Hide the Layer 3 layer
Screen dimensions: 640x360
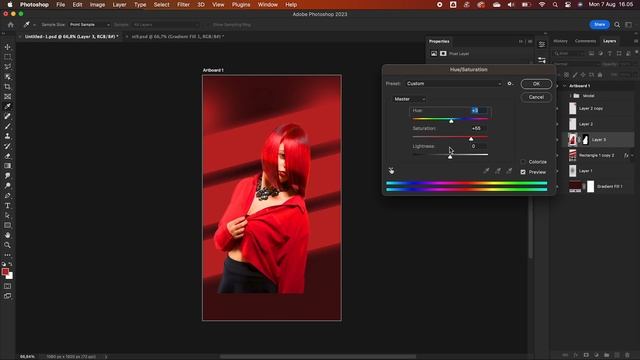click(558, 140)
